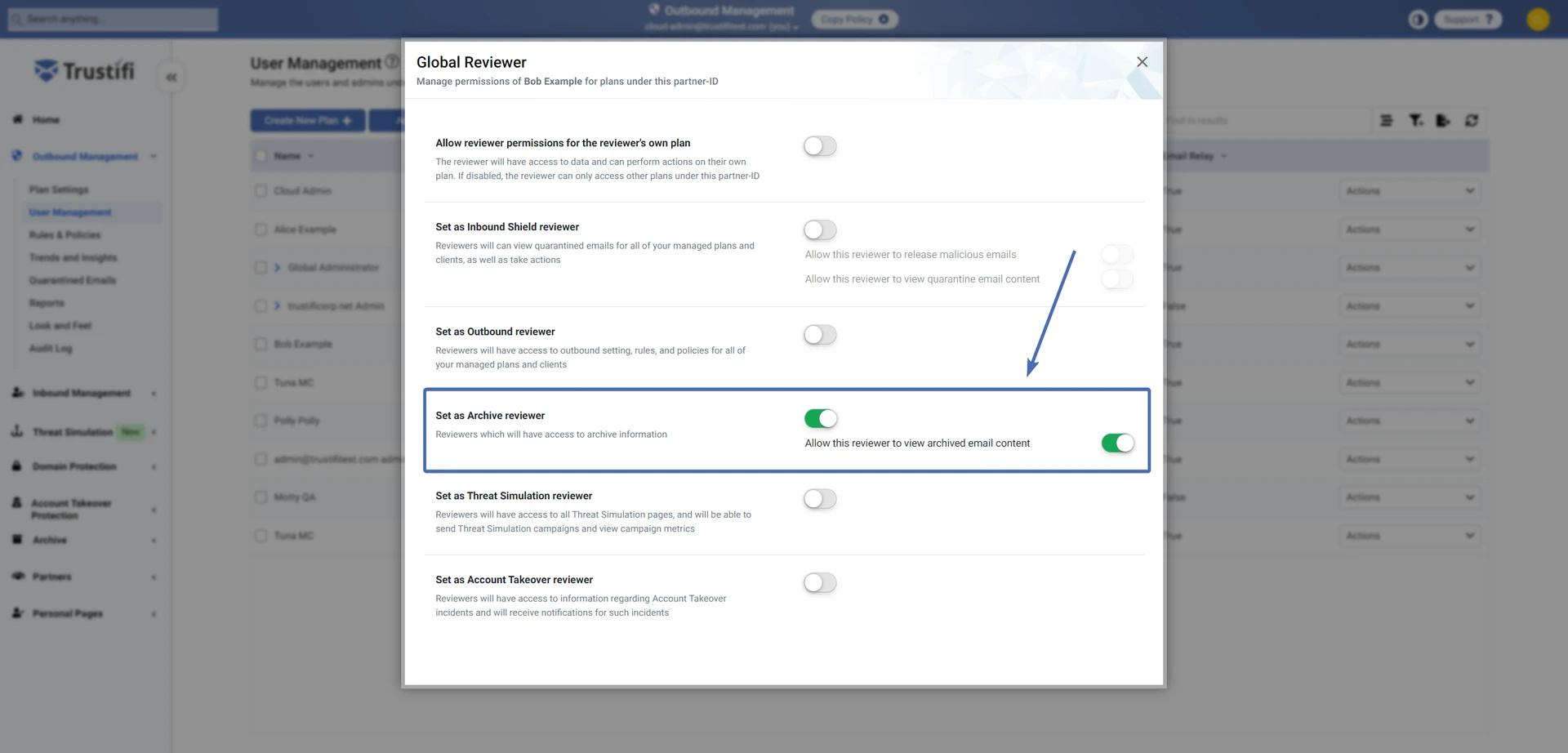Collapse the sidebar with double-chevron icon
The width and height of the screenshot is (1568, 753).
(171, 78)
